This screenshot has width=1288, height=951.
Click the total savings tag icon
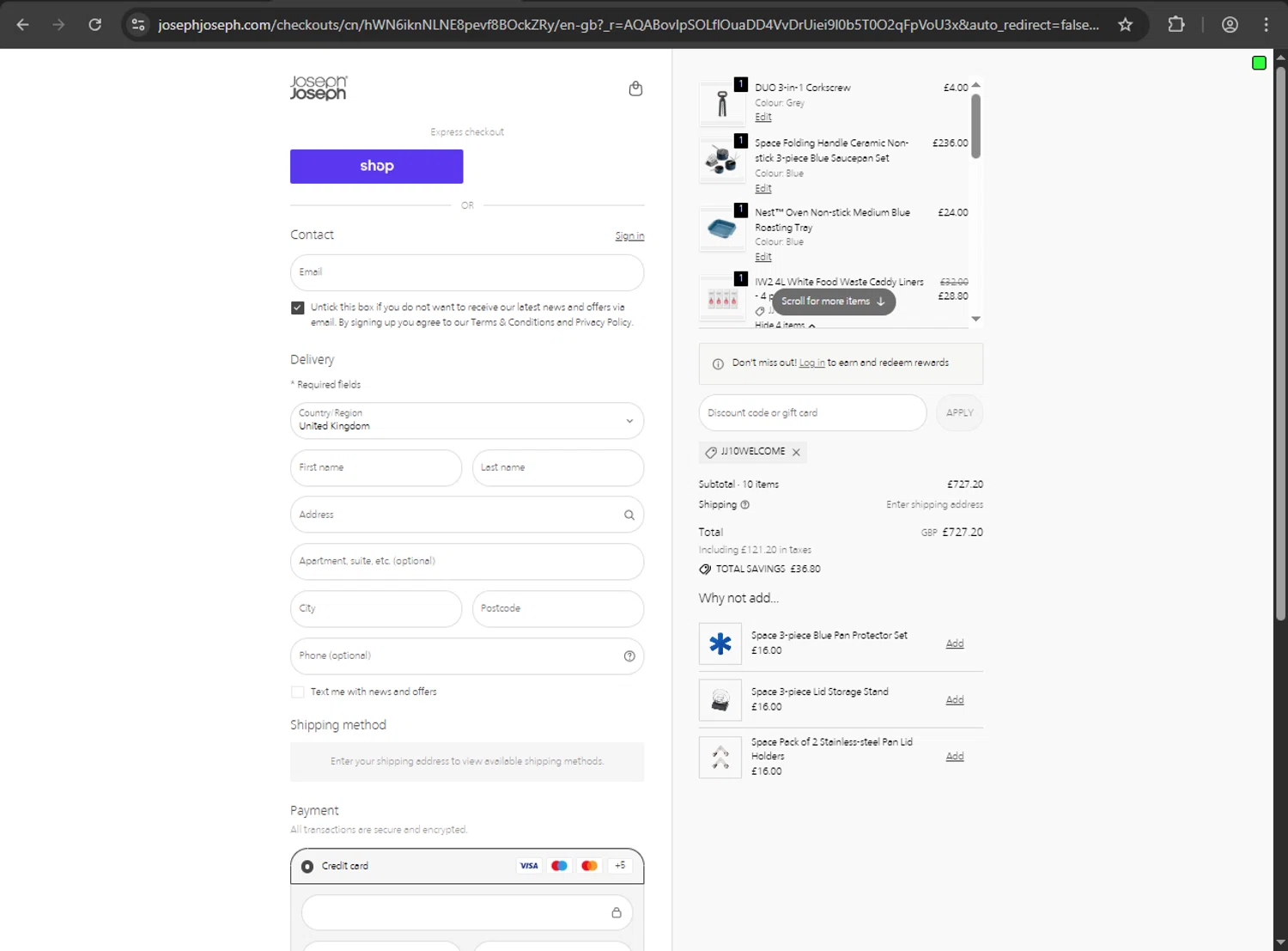coord(705,570)
